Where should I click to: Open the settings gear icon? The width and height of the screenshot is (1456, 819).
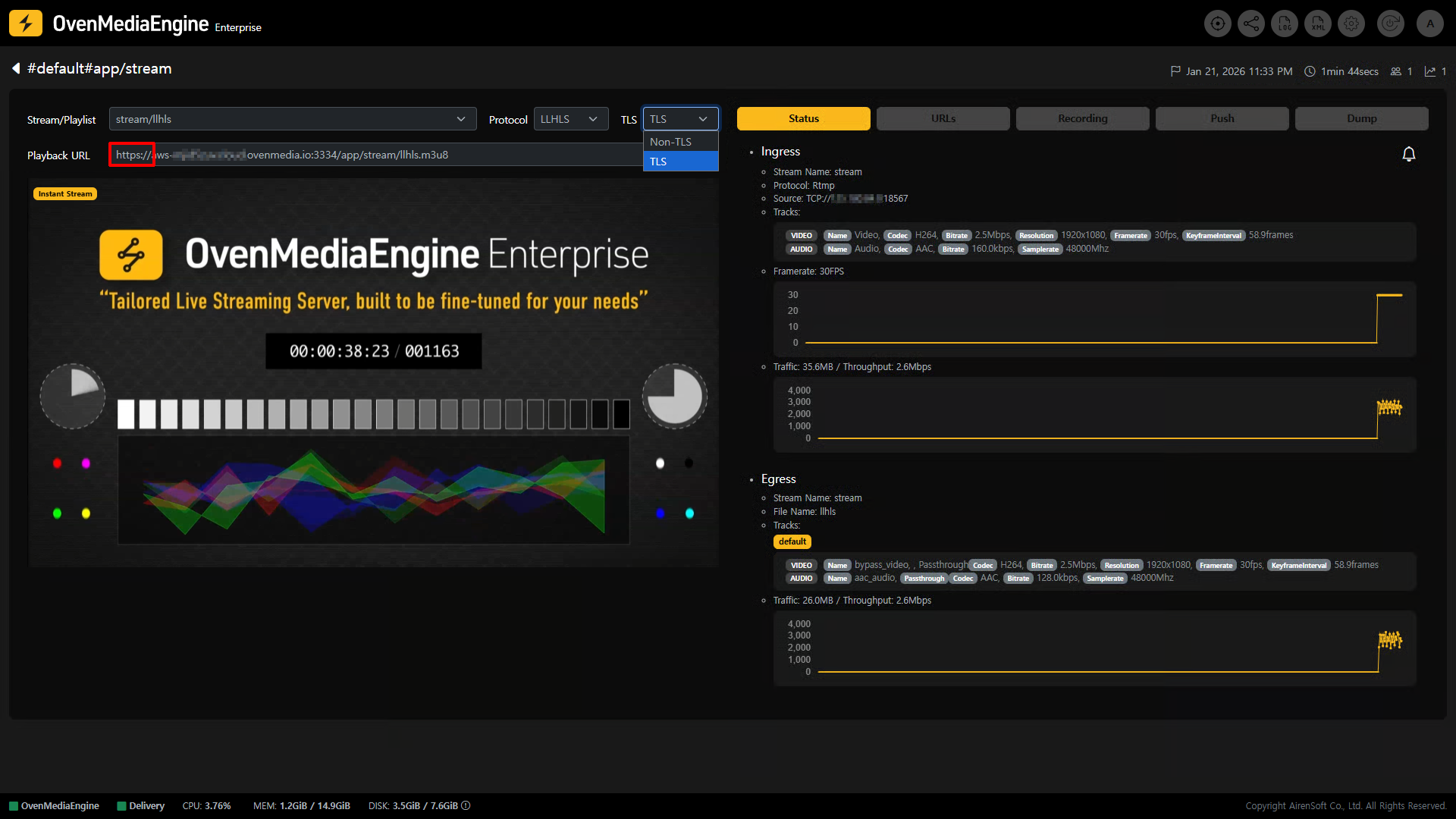point(1351,24)
